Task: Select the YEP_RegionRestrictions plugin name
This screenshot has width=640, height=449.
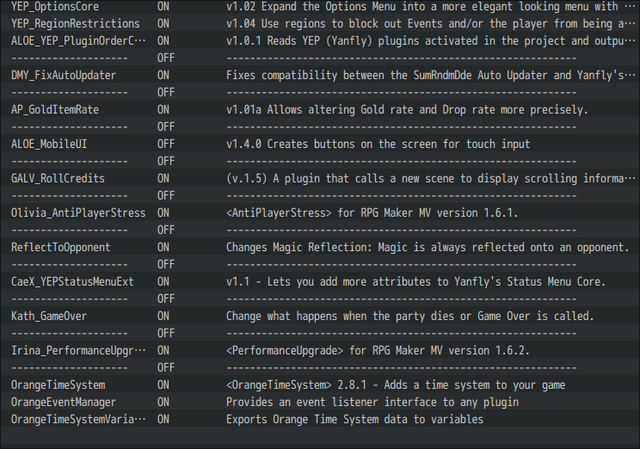Action: tap(75, 24)
